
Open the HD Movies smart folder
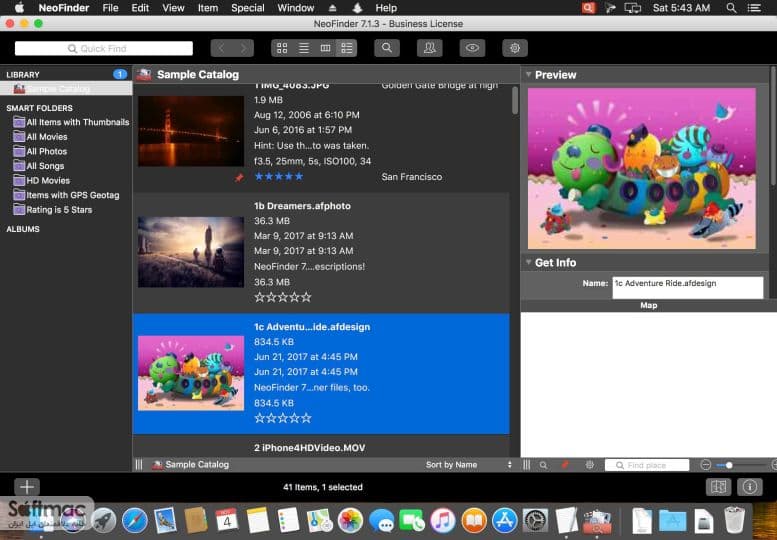coord(42,180)
